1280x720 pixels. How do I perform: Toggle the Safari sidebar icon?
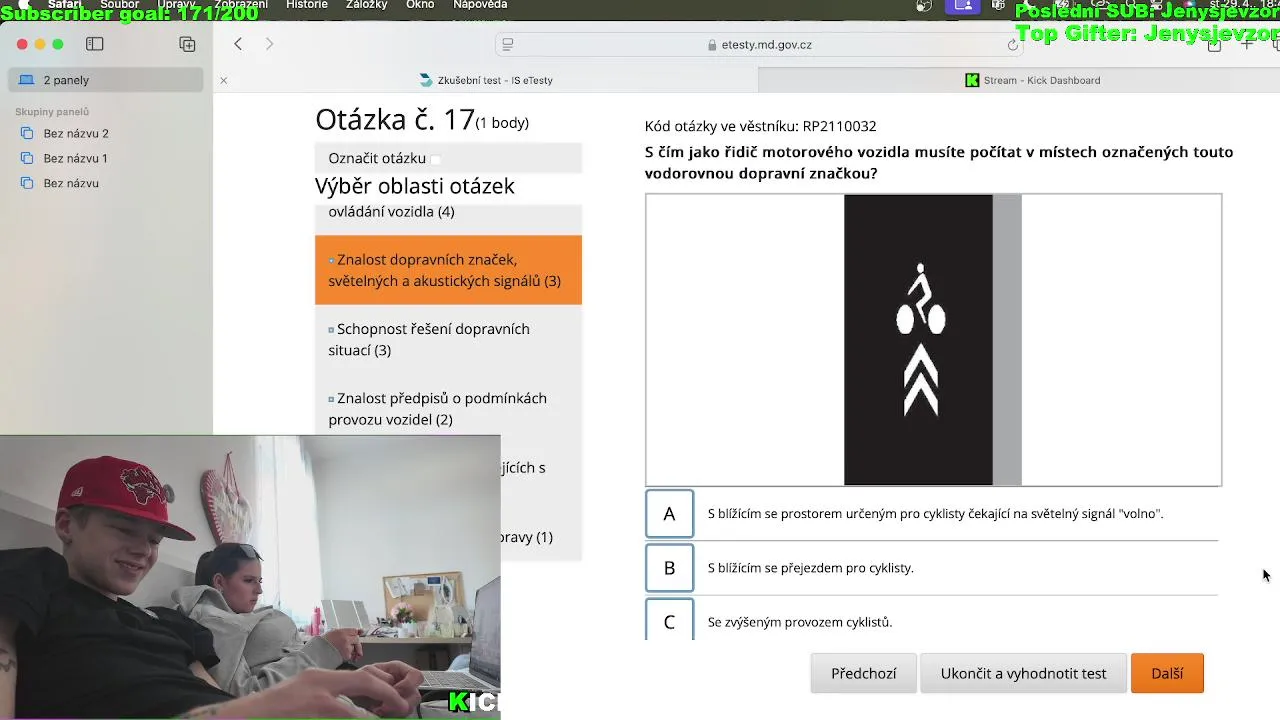[95, 44]
